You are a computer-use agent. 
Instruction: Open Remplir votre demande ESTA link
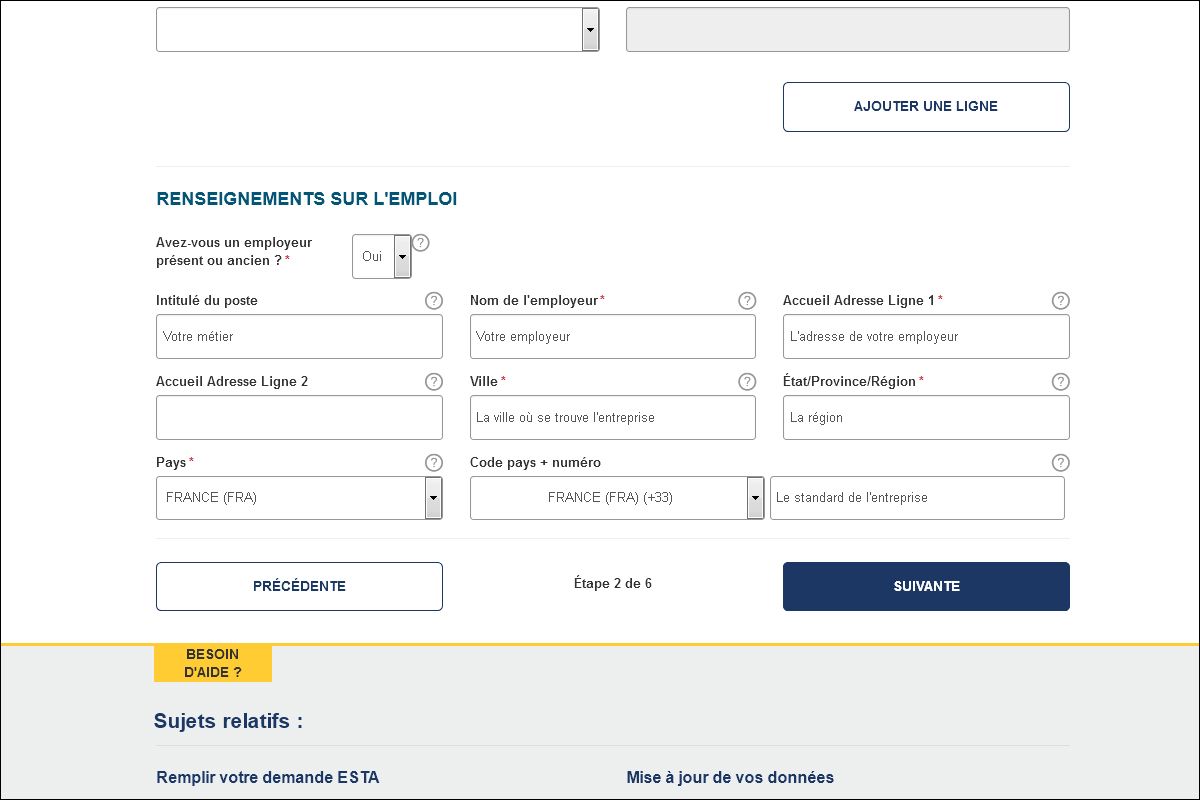tap(268, 778)
